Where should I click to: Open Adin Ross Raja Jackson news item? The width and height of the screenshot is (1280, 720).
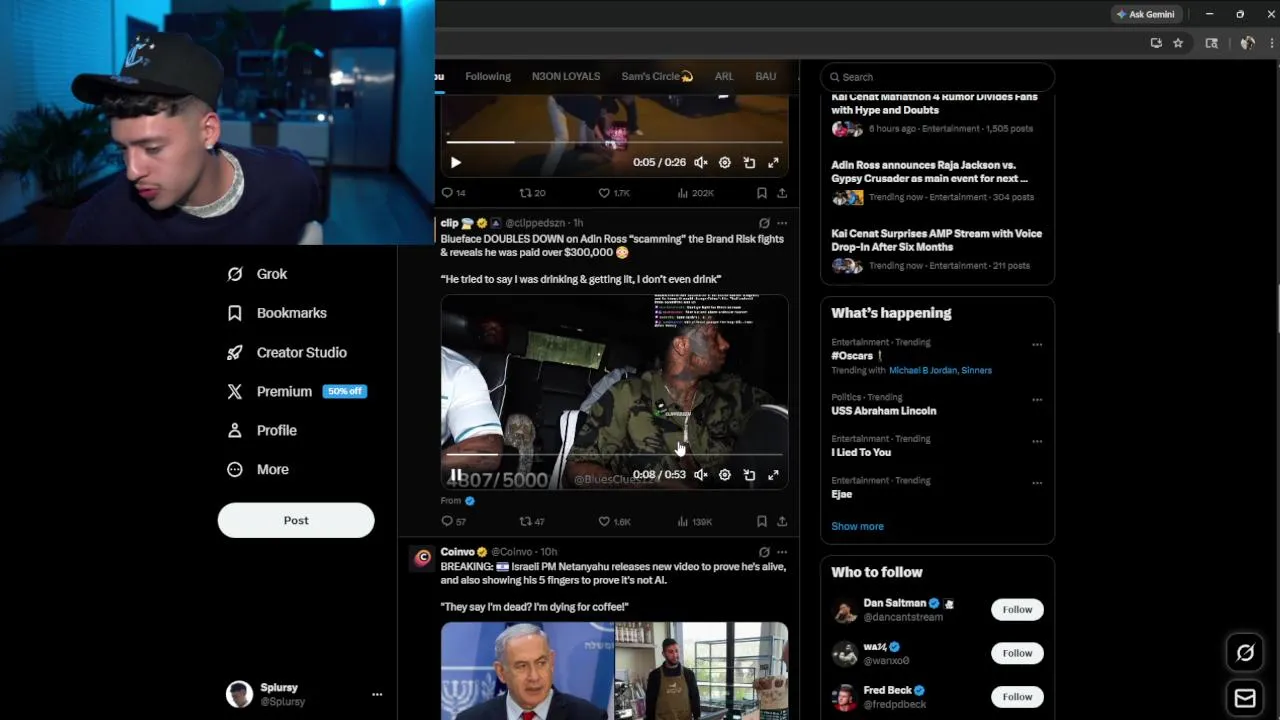pyautogui.click(x=937, y=181)
